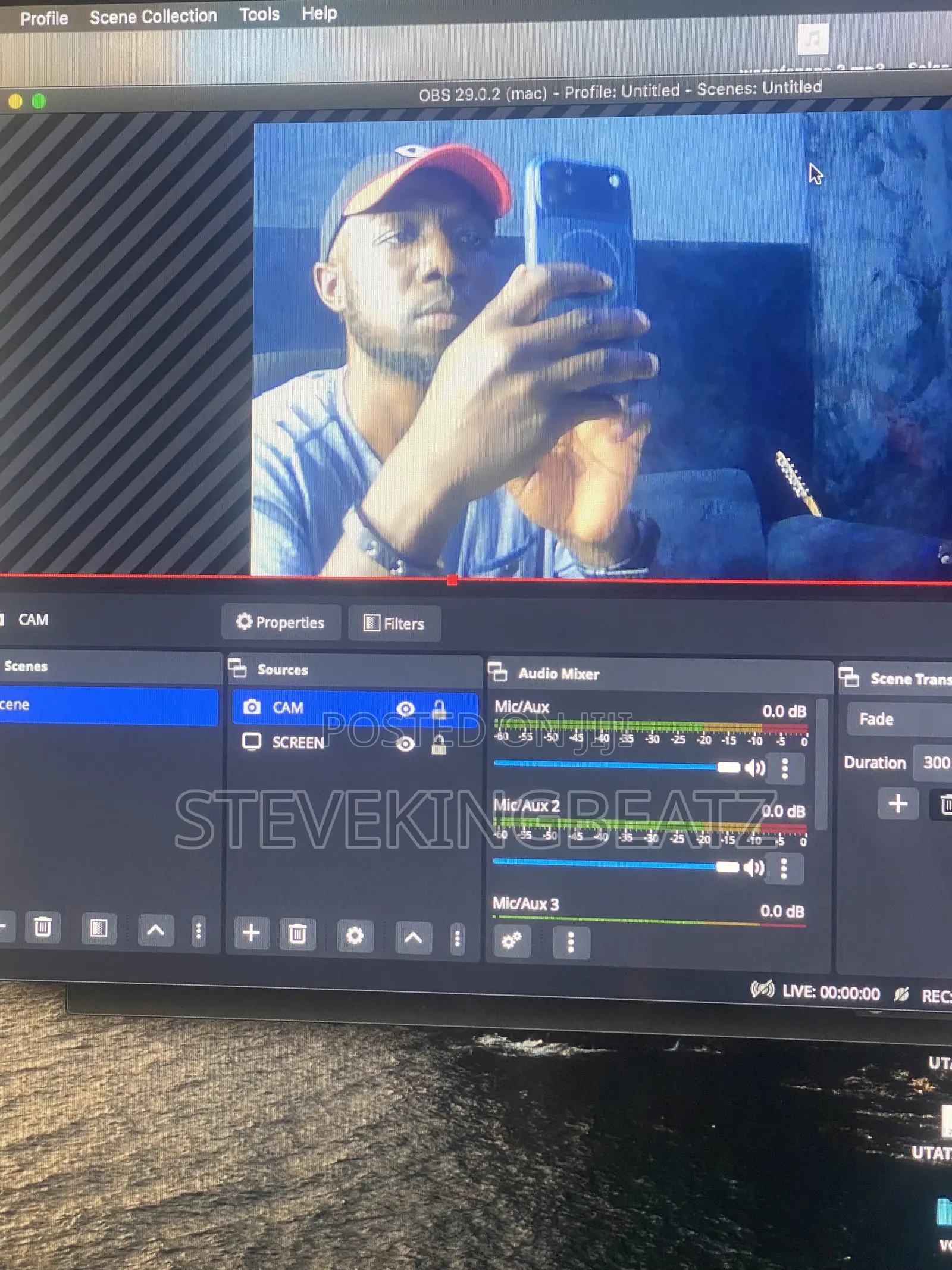Move scene up with Scenes arrow
Screen dimensions: 952x1270
[x=155, y=930]
